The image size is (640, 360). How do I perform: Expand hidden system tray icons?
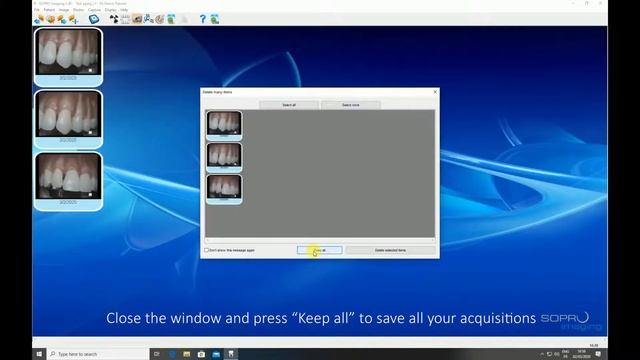(x=542, y=354)
